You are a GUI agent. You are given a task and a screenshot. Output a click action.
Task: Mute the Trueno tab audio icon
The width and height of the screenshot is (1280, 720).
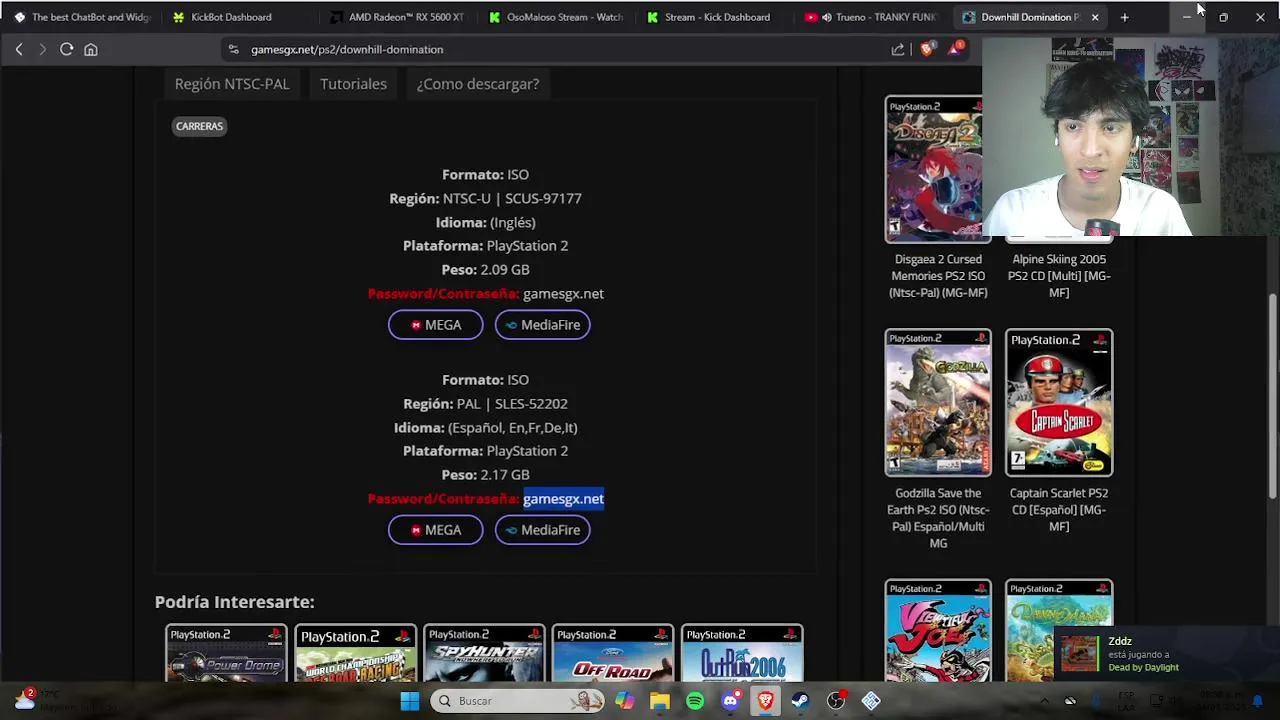pos(826,17)
